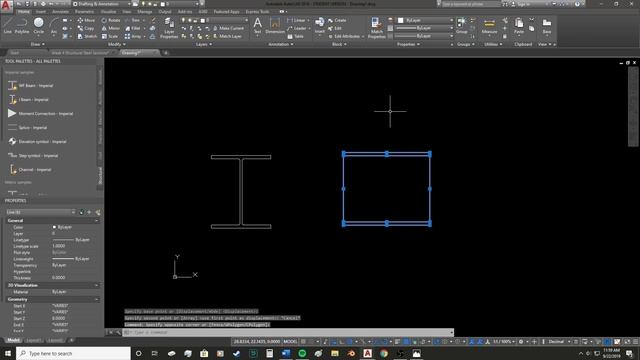Activate the Move command
Screen dimensions: 640x360
[86, 20]
